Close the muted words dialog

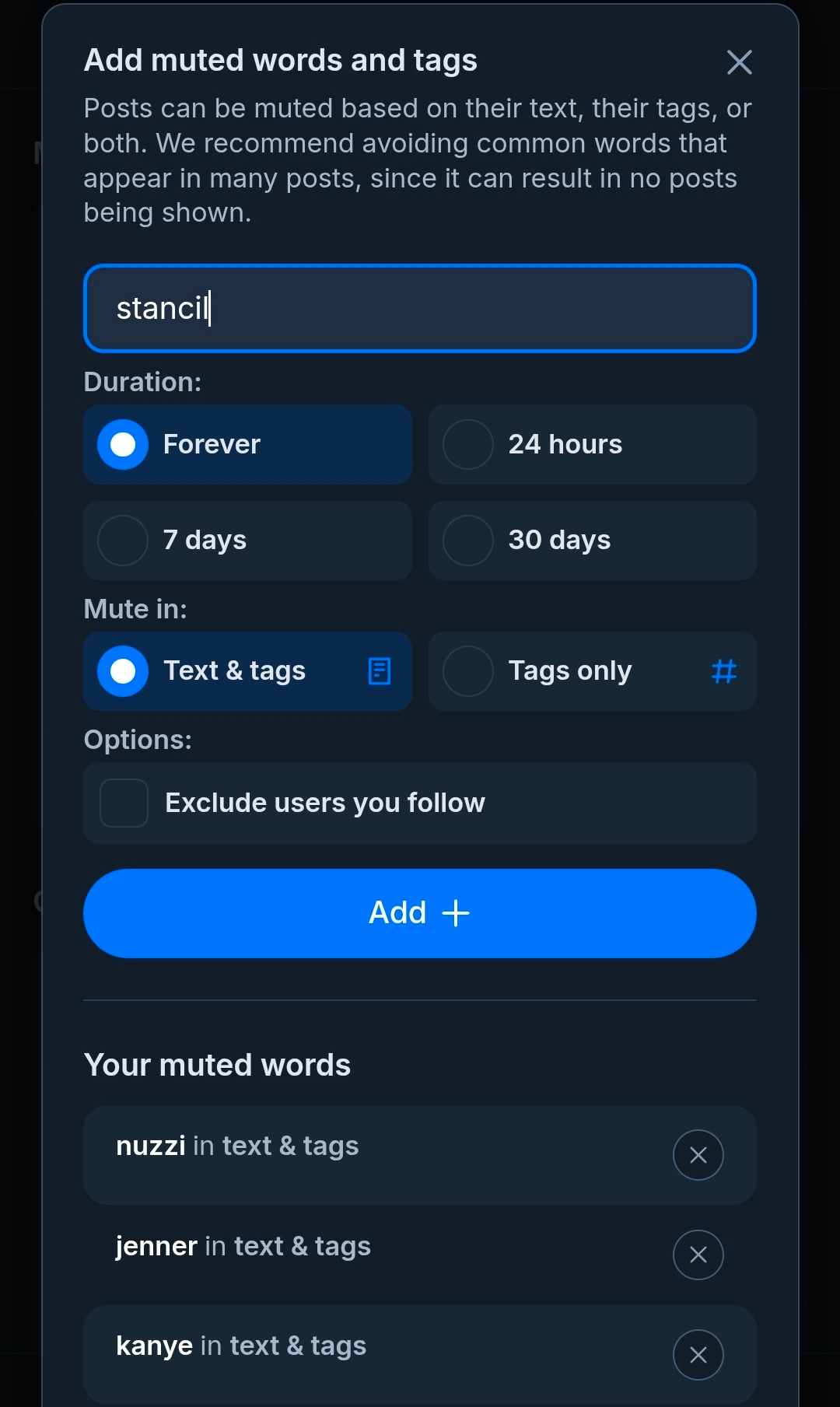(739, 62)
